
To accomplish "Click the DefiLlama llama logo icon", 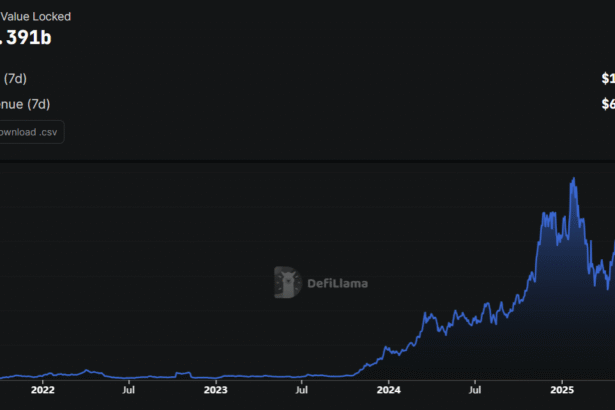I will point(289,283).
